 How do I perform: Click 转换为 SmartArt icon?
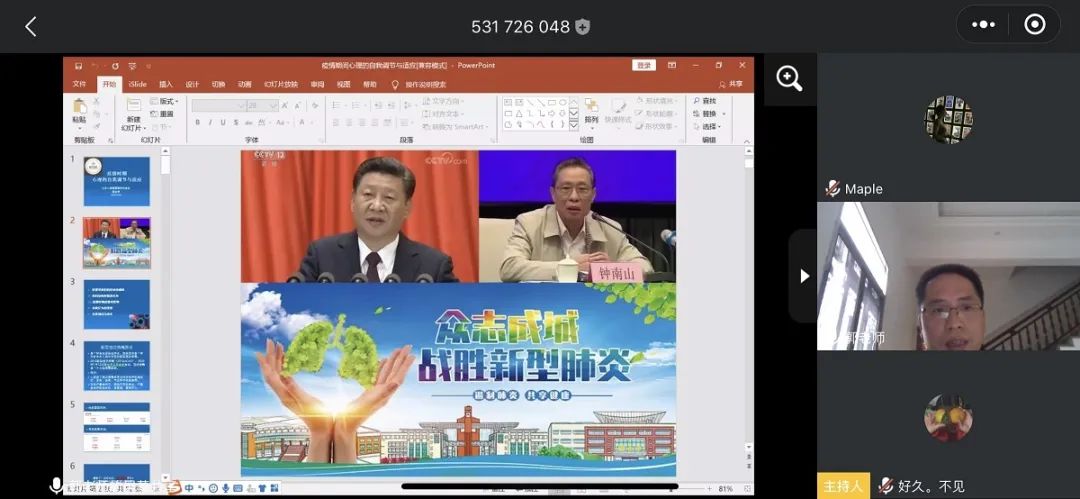click(426, 127)
